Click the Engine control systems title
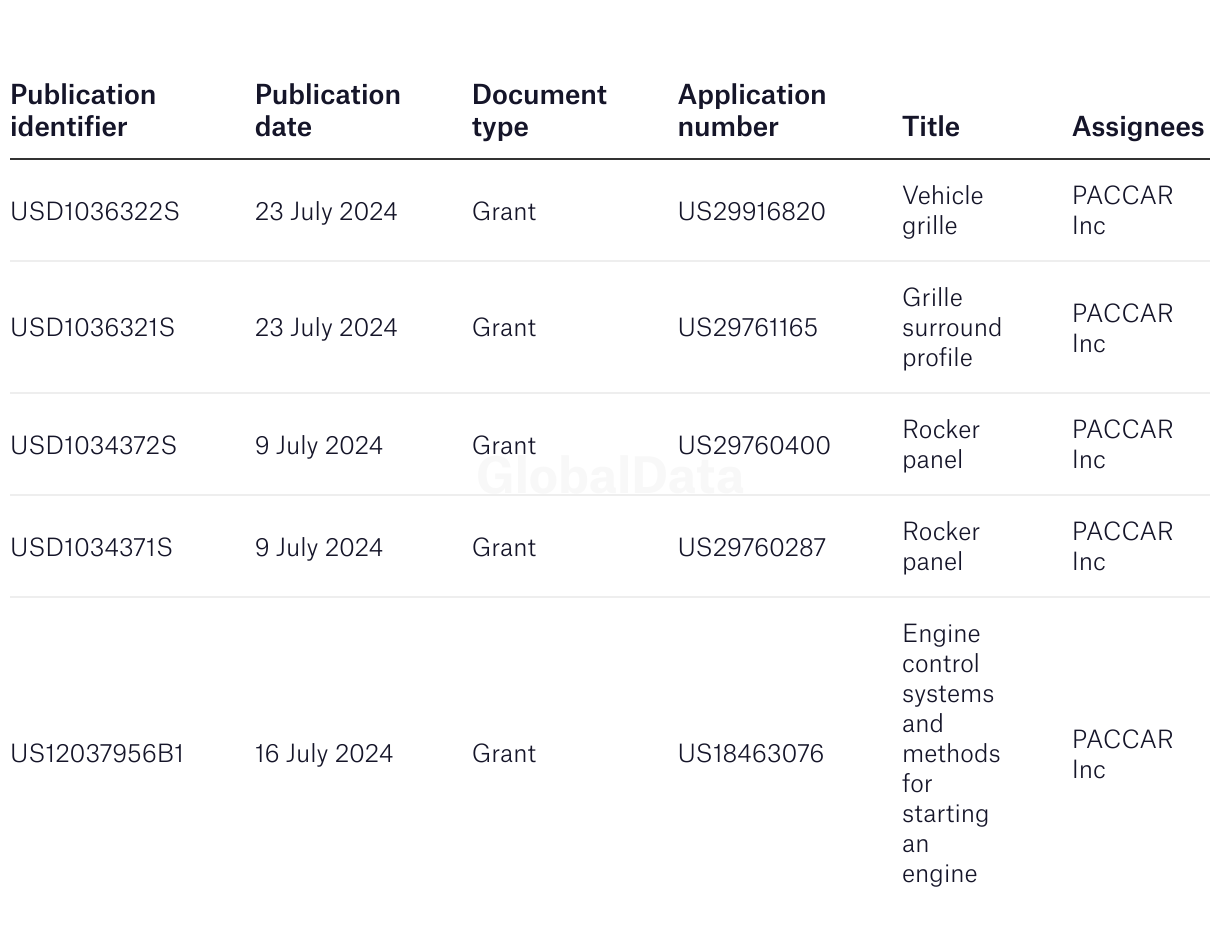 (x=950, y=754)
